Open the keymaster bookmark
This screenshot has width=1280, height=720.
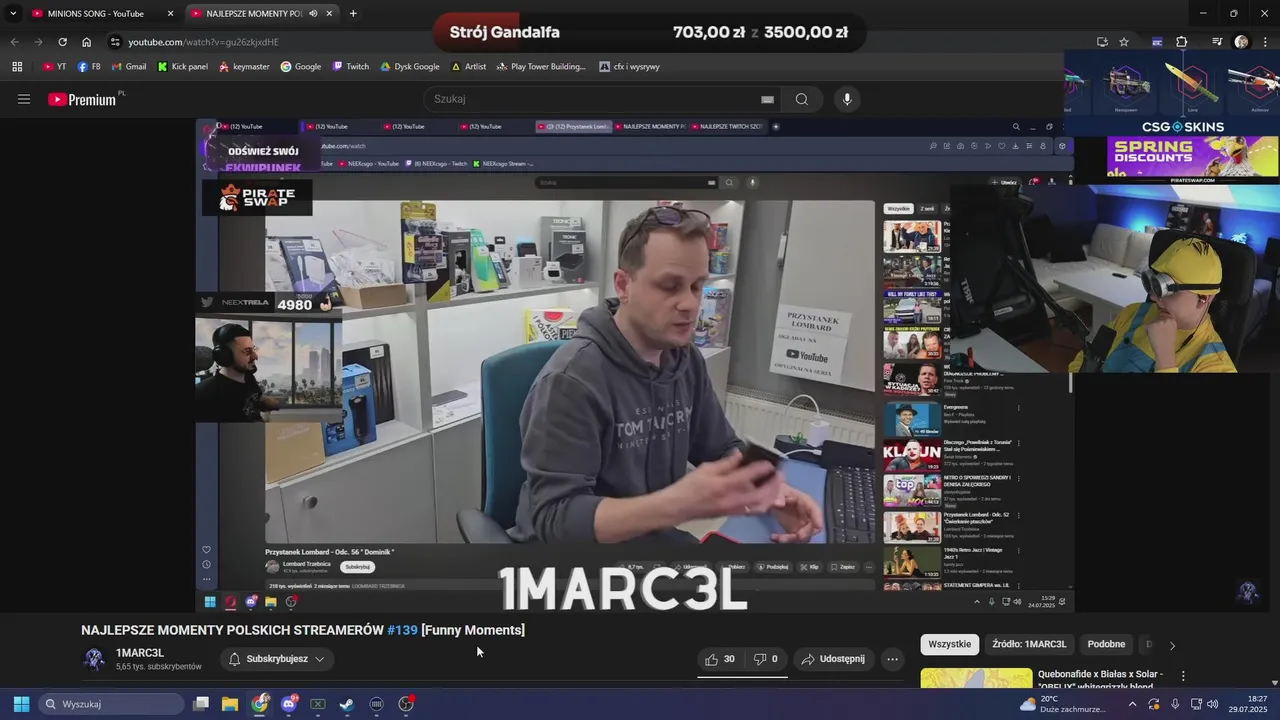(244, 67)
